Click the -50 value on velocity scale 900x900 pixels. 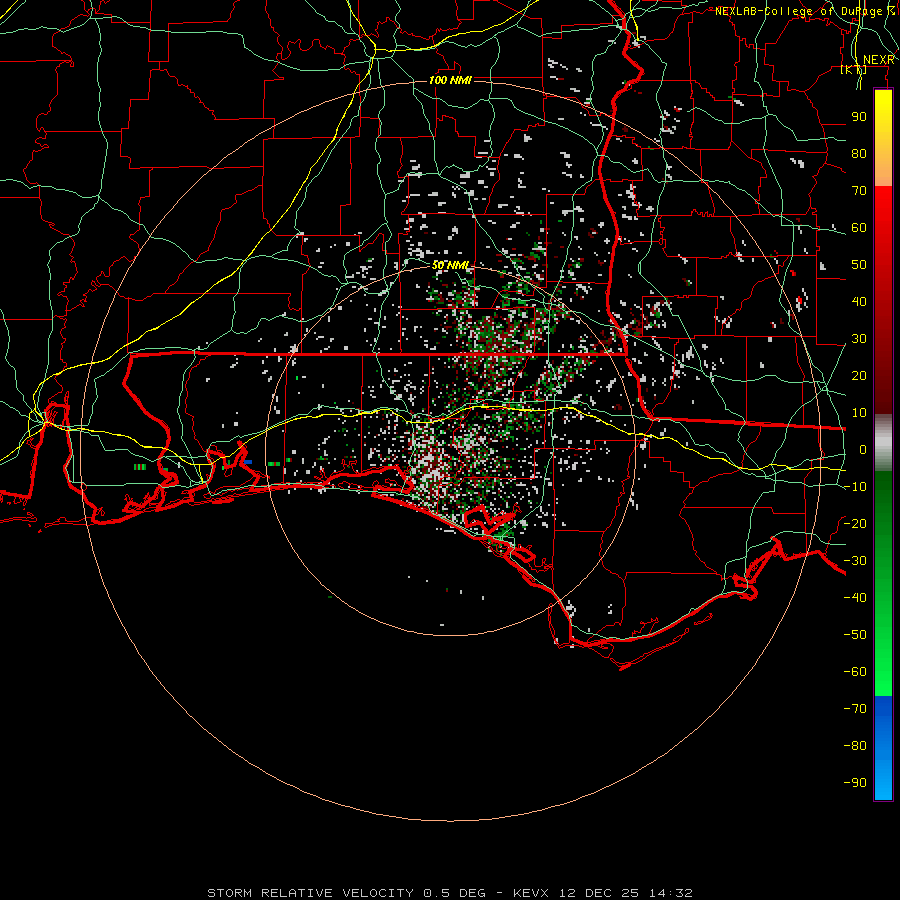[x=855, y=634]
